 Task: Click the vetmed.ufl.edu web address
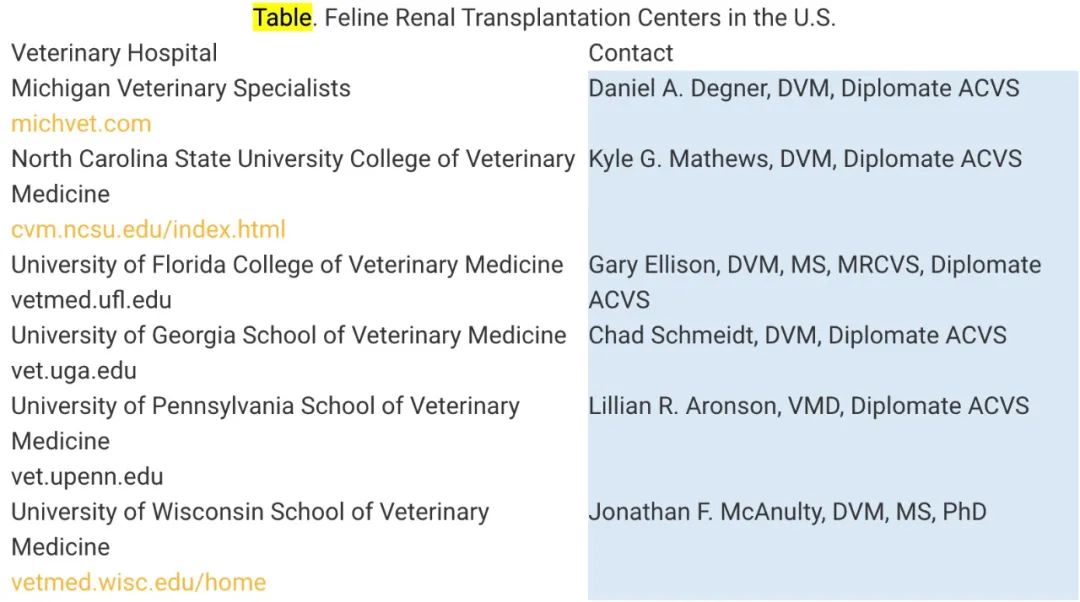click(91, 300)
